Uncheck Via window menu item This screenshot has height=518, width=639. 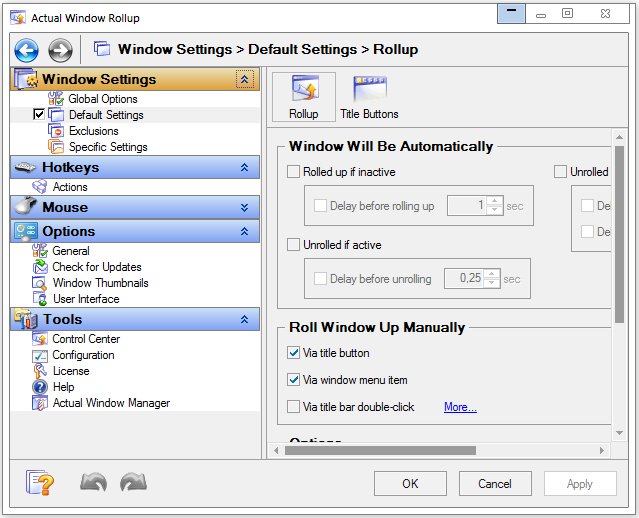(x=293, y=380)
